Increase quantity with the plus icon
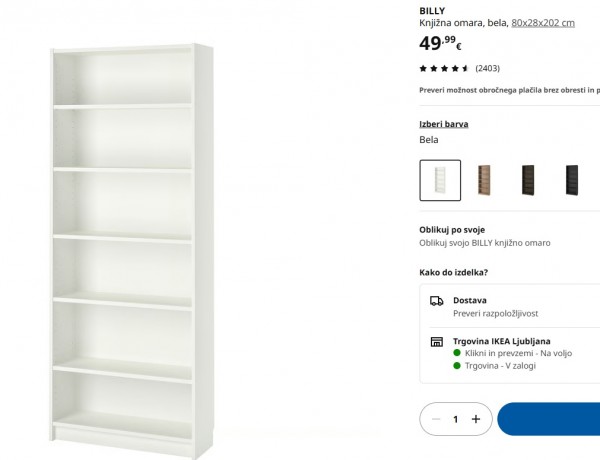The height and width of the screenshot is (460, 600). (476, 419)
